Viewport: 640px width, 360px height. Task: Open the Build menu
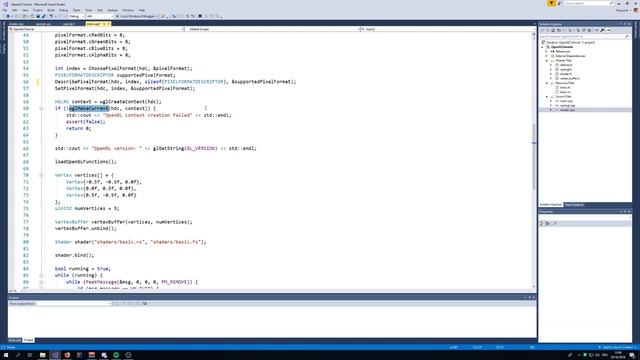coord(51,10)
